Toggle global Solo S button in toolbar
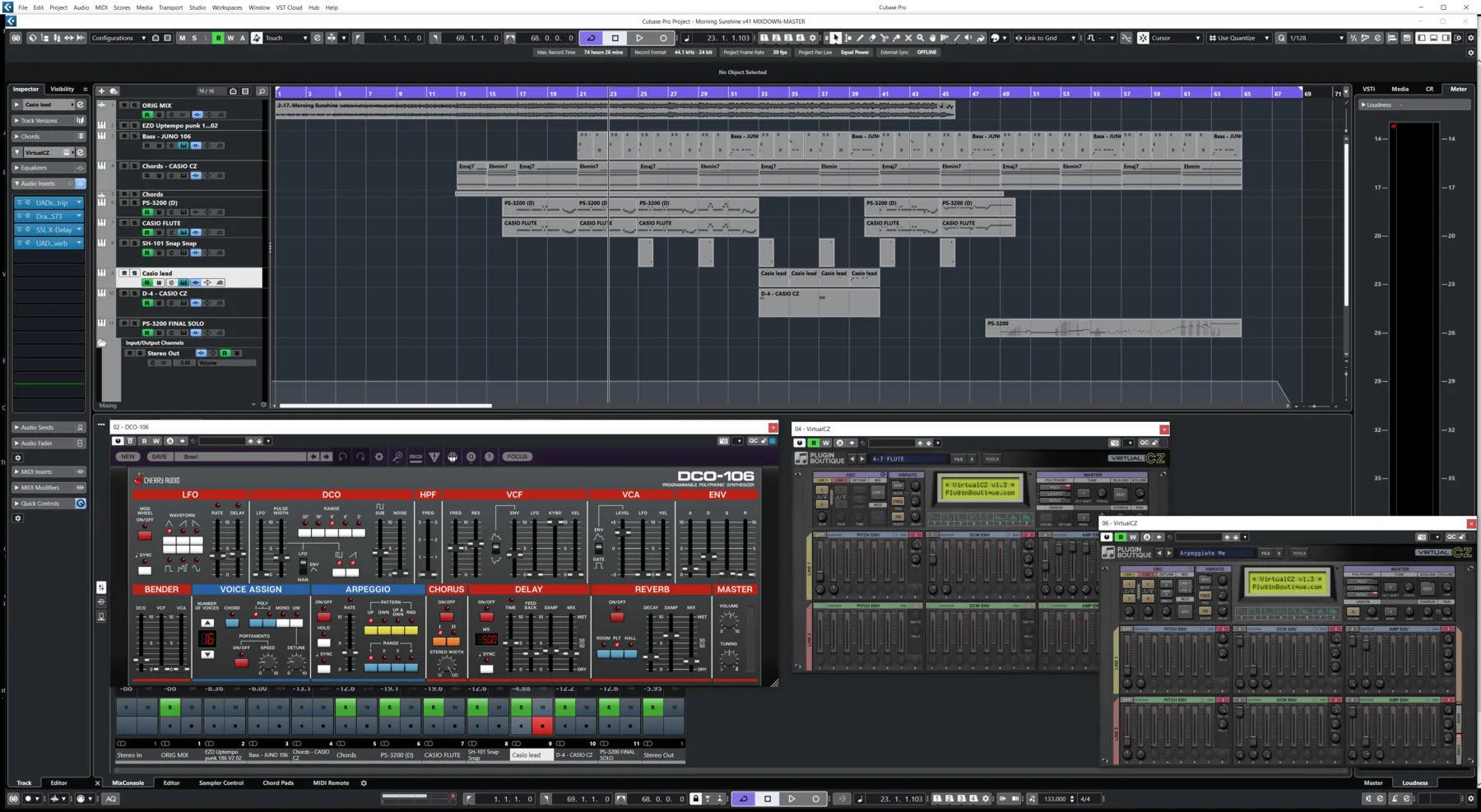 click(194, 38)
